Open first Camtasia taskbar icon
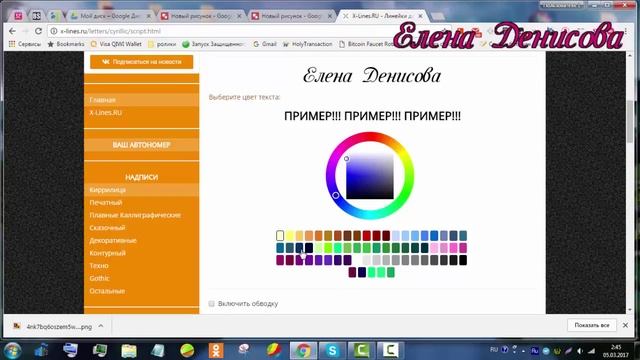This screenshot has width=640, height=360. (361, 350)
